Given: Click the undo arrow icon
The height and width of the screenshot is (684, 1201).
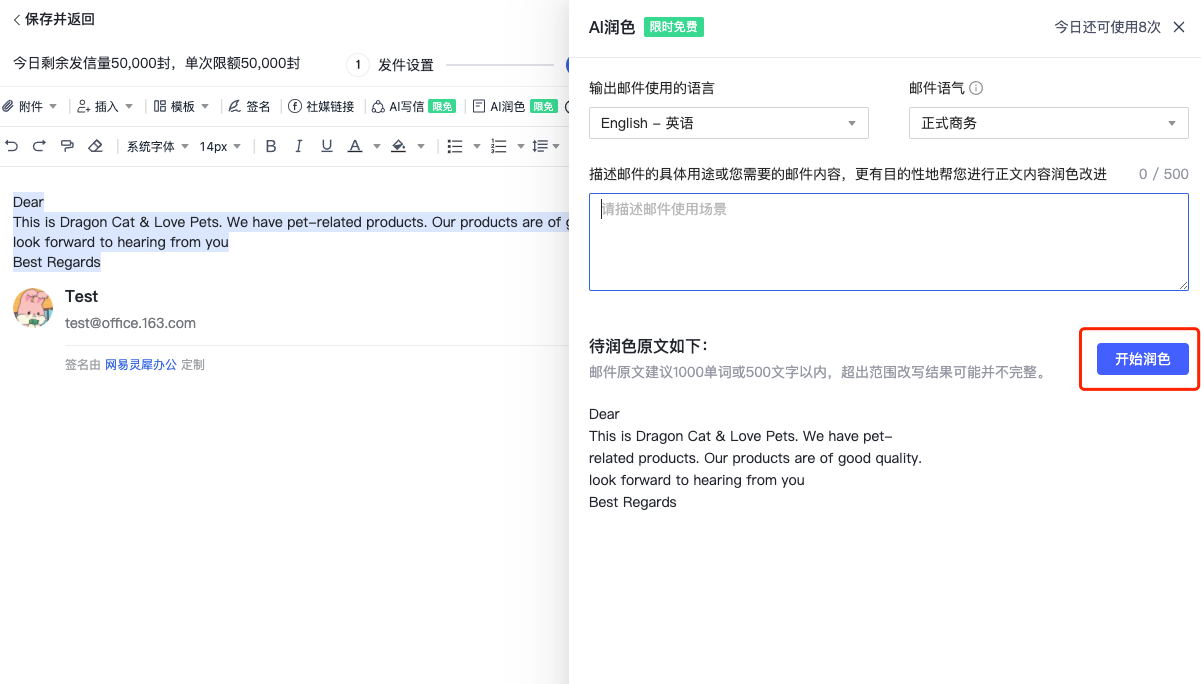Looking at the screenshot, I should click(12, 146).
